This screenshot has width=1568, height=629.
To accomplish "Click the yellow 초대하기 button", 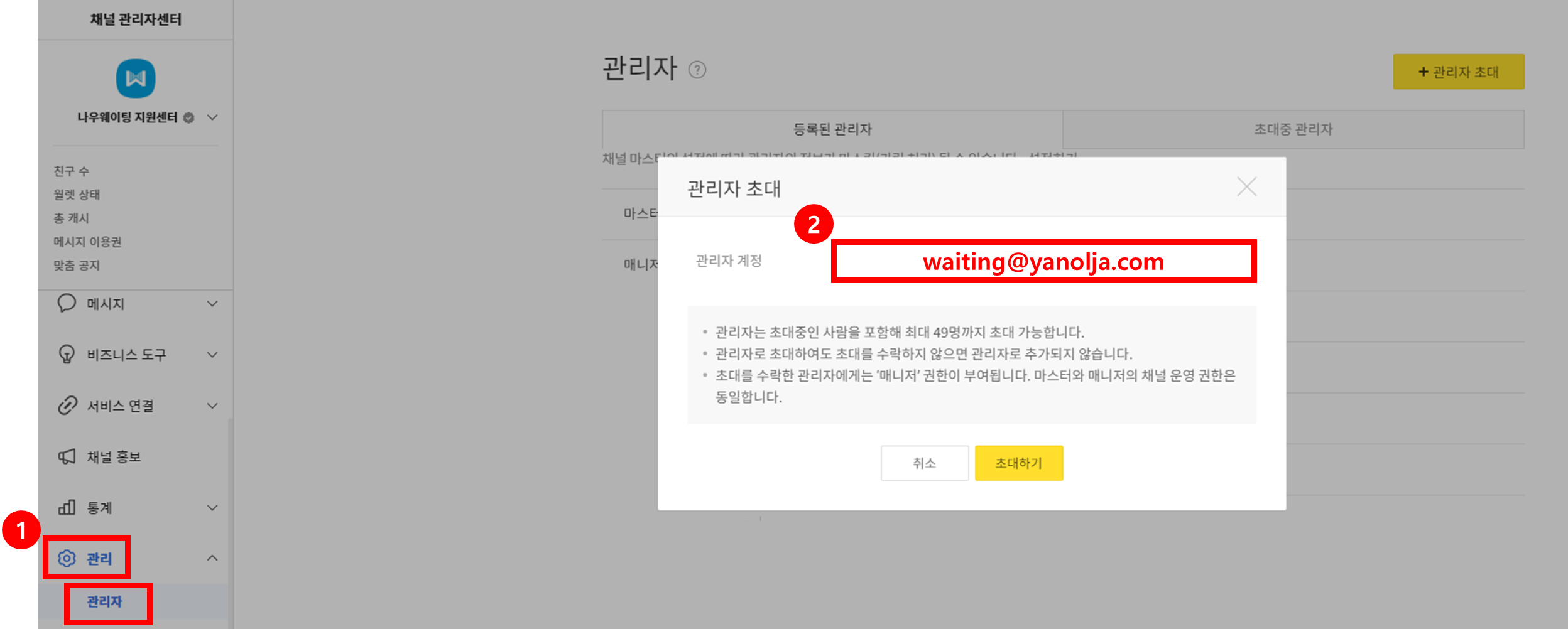I will tap(1019, 463).
